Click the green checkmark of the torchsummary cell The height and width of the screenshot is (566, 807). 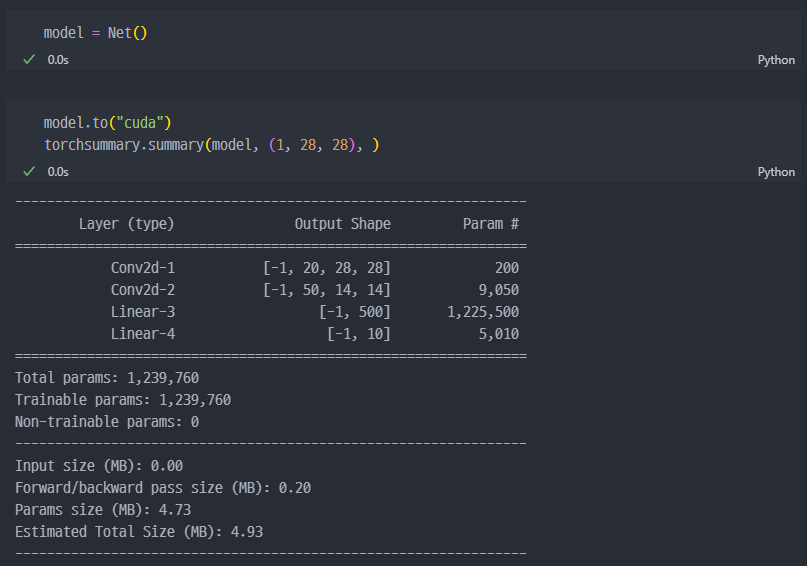coord(29,171)
